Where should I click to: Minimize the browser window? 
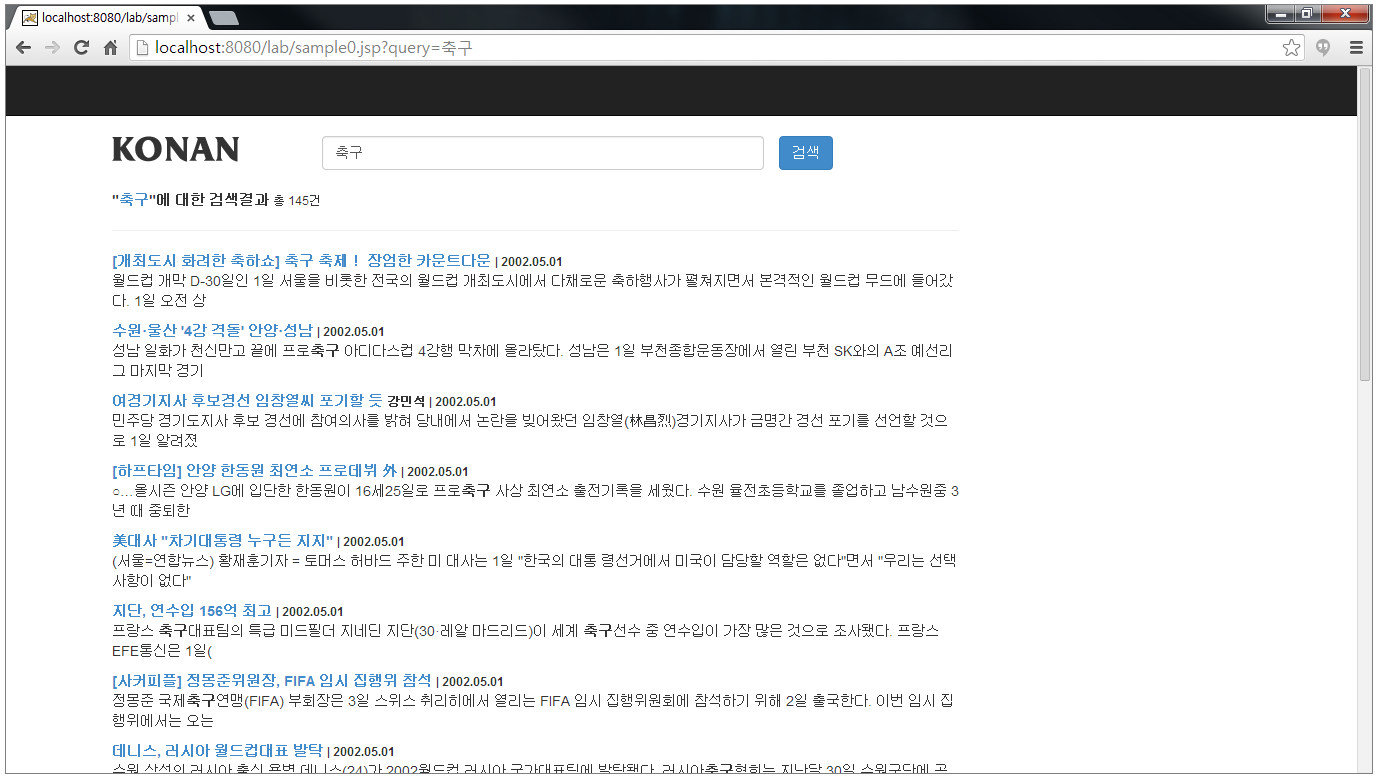point(1280,13)
